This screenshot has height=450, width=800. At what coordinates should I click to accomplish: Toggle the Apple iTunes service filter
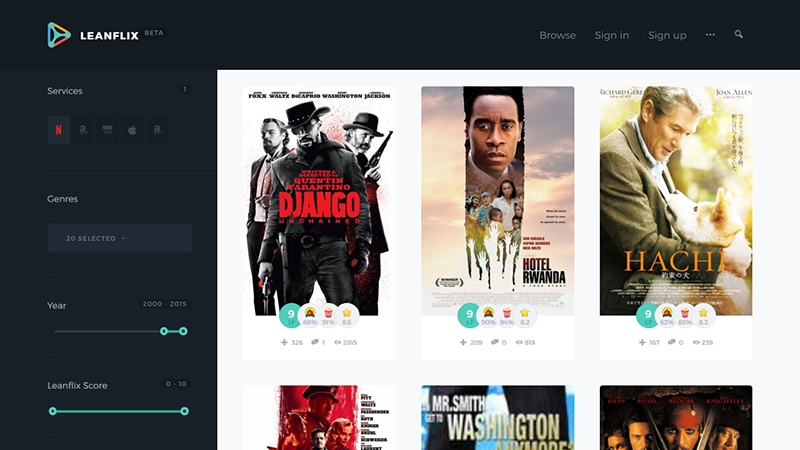pyautogui.click(x=132, y=130)
